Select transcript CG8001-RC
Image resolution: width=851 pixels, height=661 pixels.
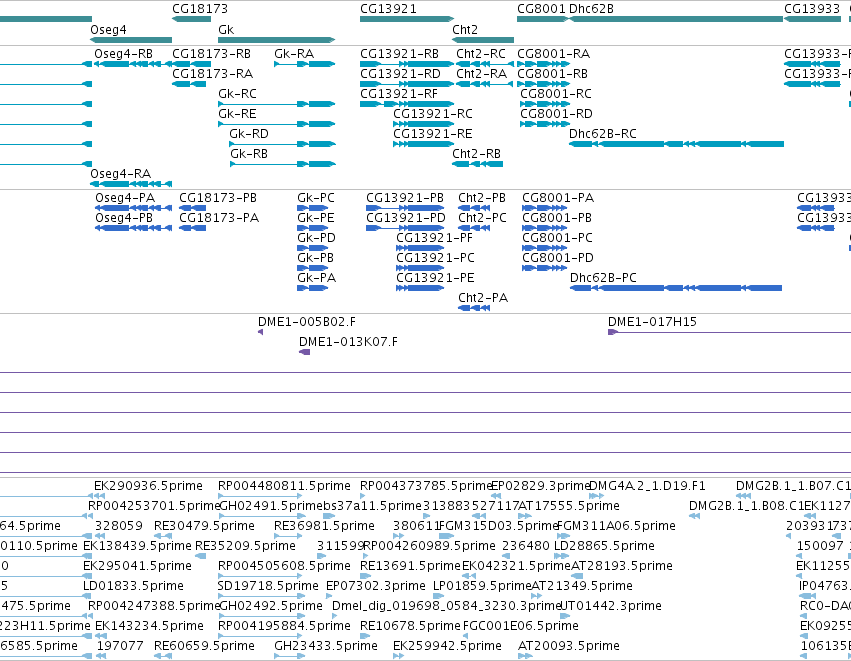(x=545, y=104)
